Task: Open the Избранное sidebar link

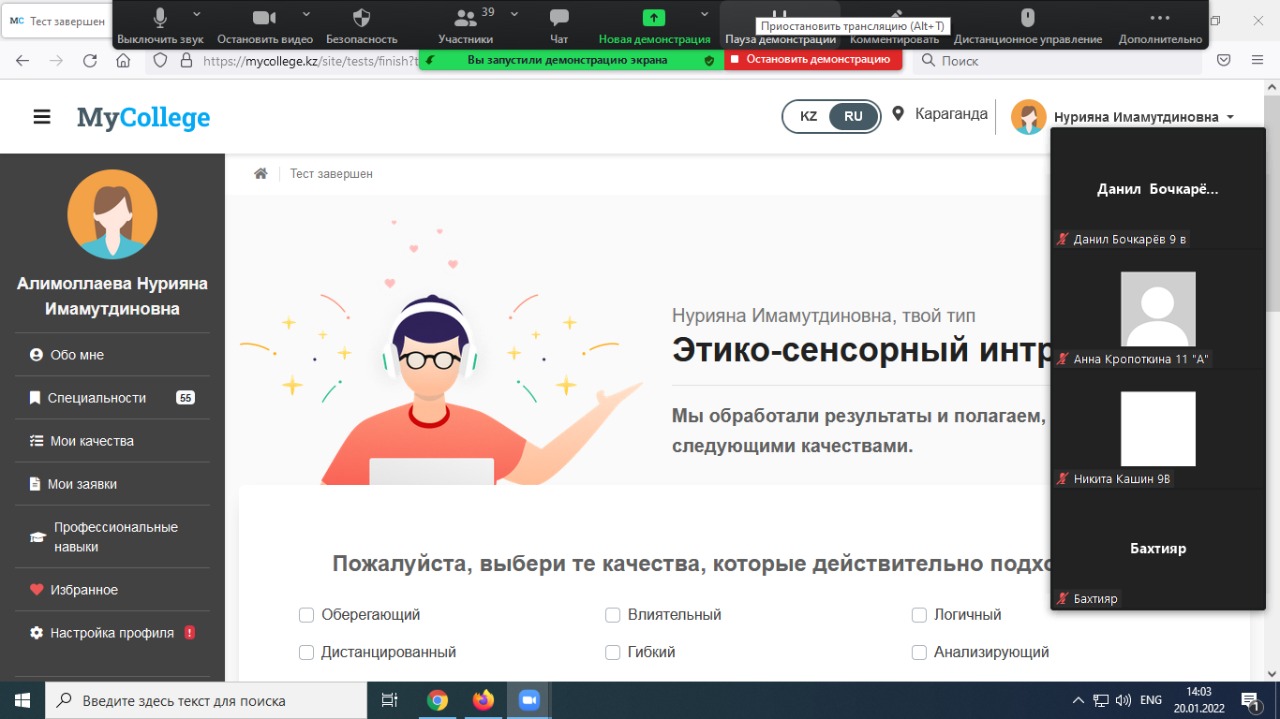Action: (84, 590)
